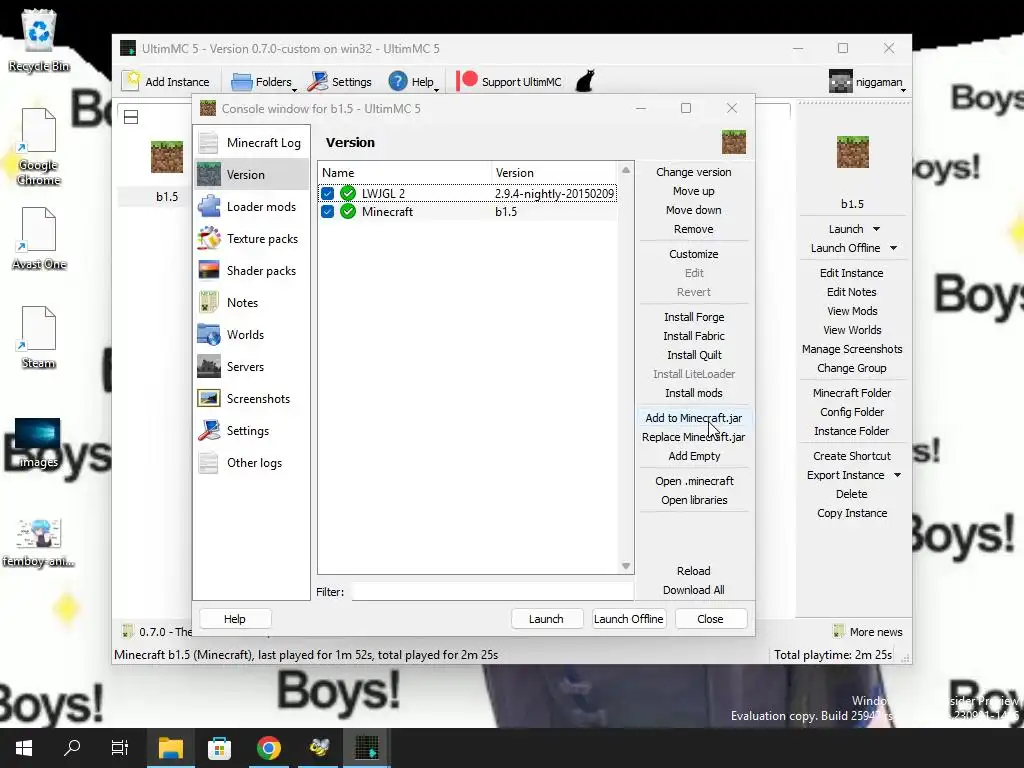The height and width of the screenshot is (768, 1024).
Task: Click Install Forge
Action: (x=694, y=317)
